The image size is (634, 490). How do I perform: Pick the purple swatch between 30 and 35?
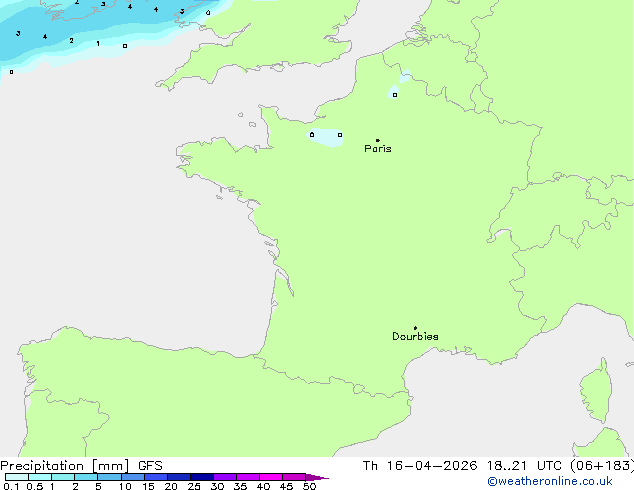pos(225,477)
